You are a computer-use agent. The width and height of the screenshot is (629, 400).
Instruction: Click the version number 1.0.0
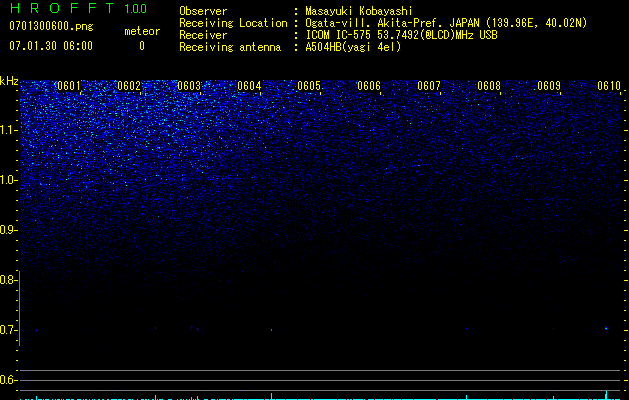[135, 9]
